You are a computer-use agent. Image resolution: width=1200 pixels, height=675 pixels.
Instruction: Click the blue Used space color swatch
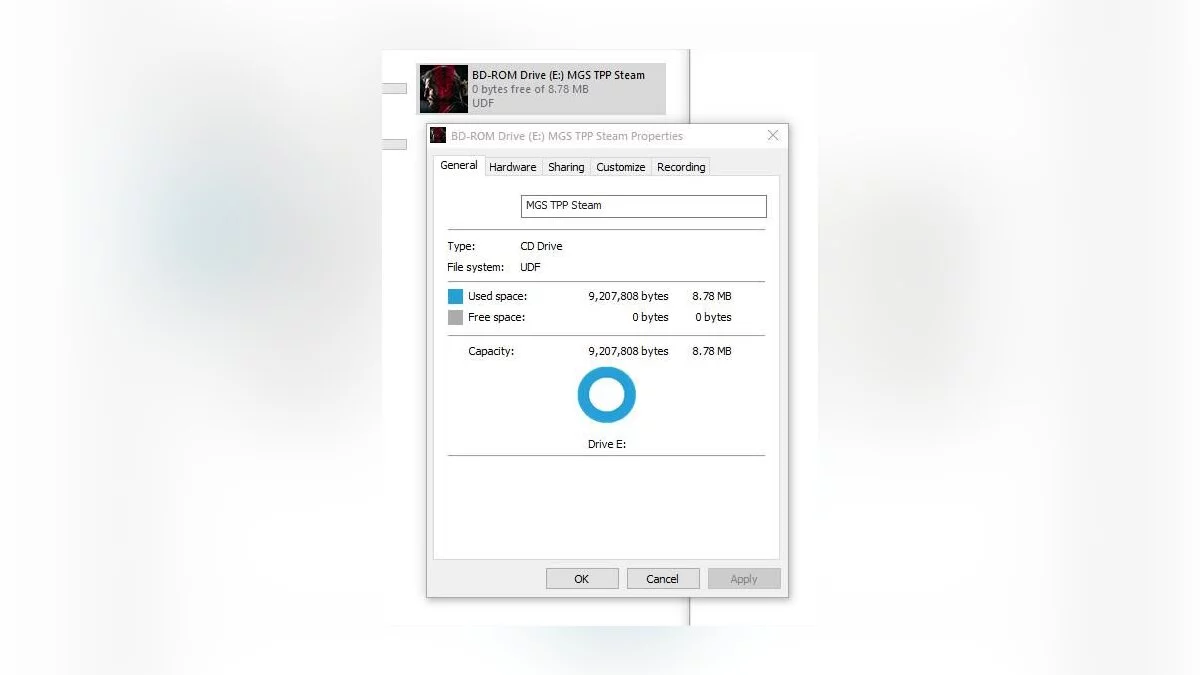455,296
